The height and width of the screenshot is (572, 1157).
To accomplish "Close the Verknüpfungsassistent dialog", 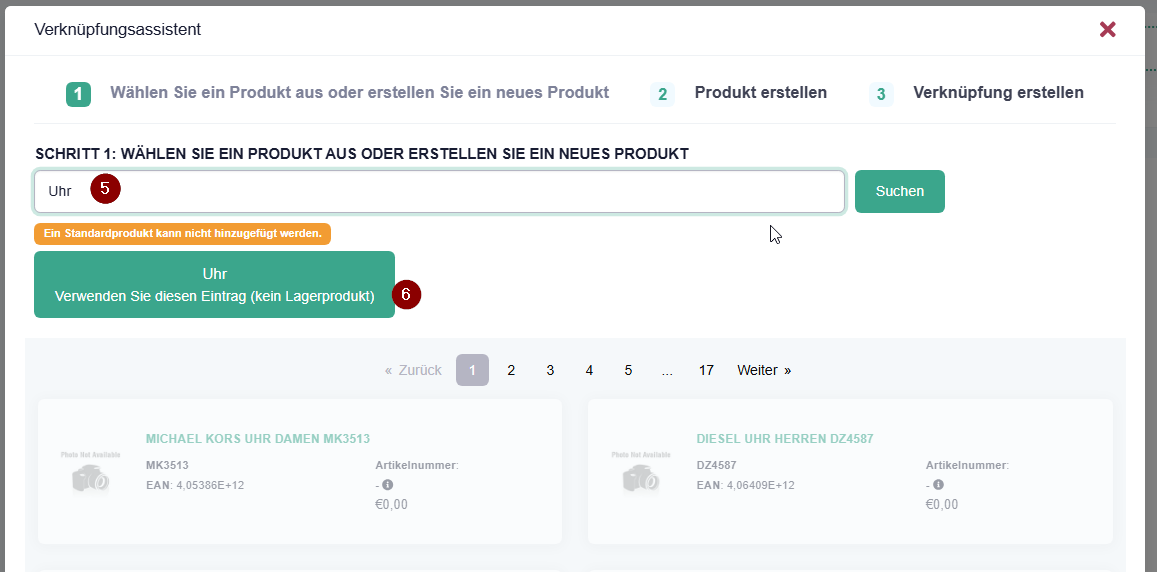I will (1107, 29).
